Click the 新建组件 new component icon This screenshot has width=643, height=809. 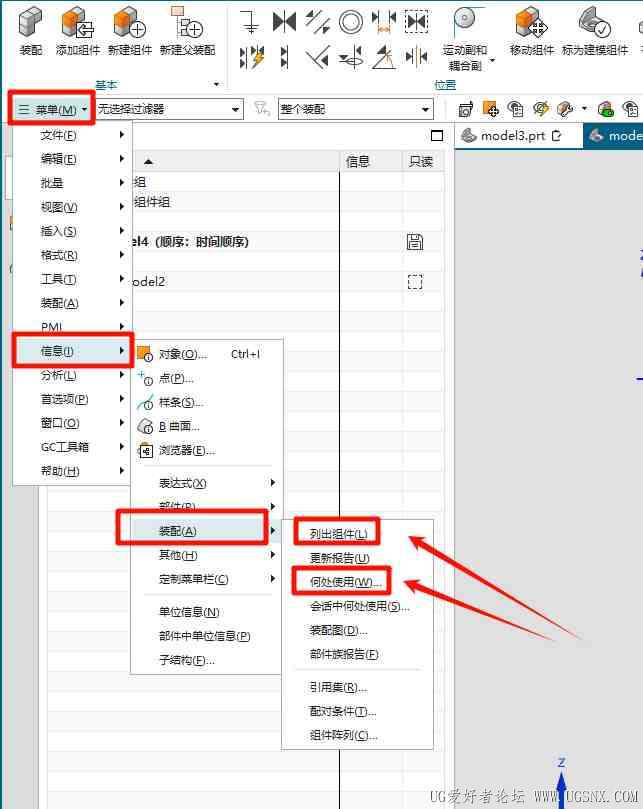point(130,23)
